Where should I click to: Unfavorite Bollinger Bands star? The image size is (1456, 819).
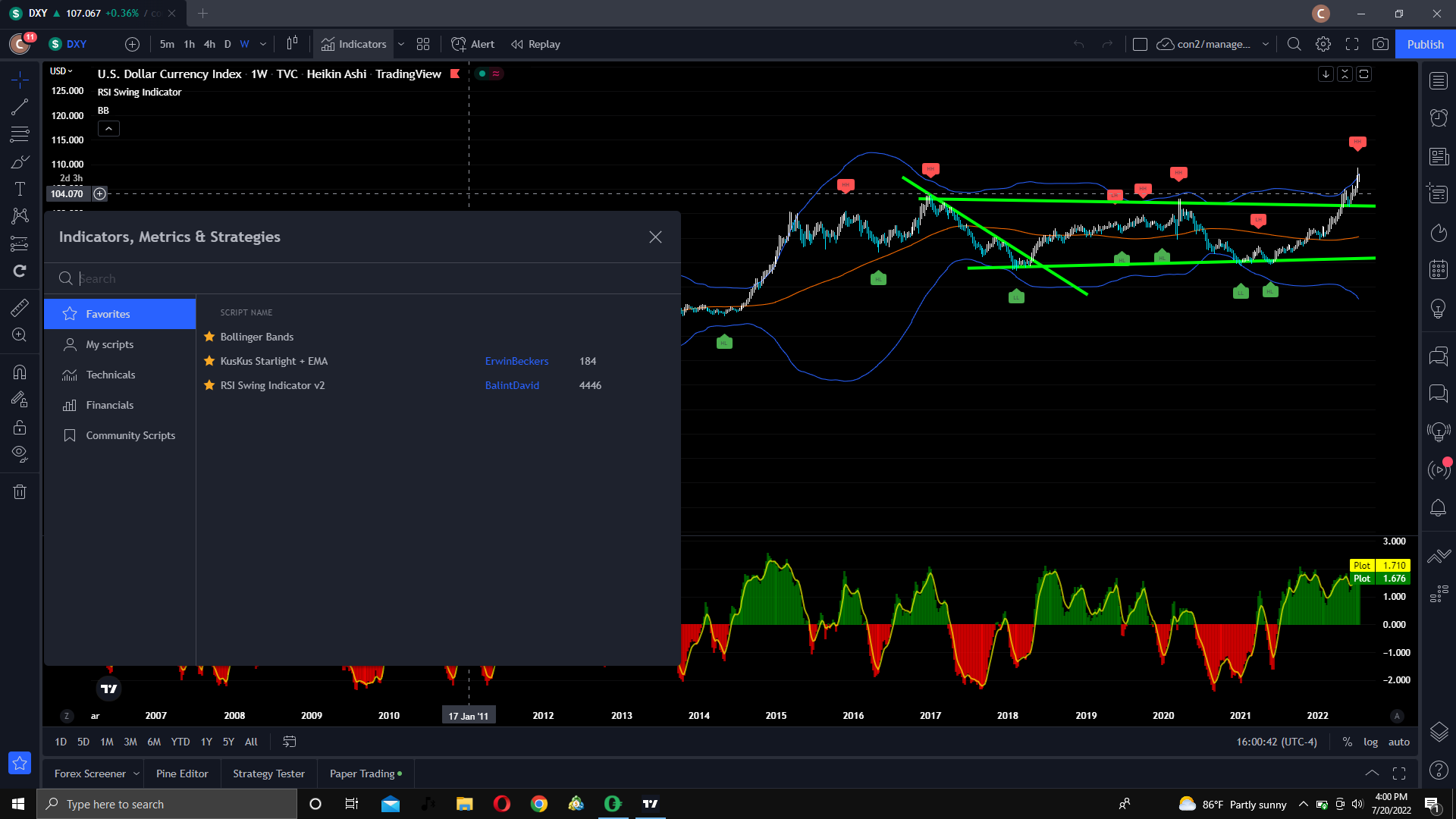[x=209, y=337]
